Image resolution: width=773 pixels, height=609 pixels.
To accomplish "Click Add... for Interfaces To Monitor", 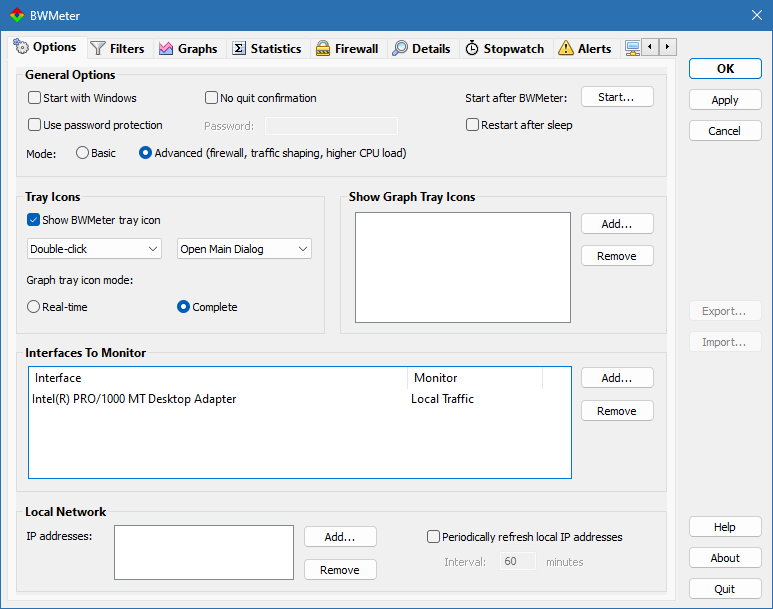I will coord(617,378).
